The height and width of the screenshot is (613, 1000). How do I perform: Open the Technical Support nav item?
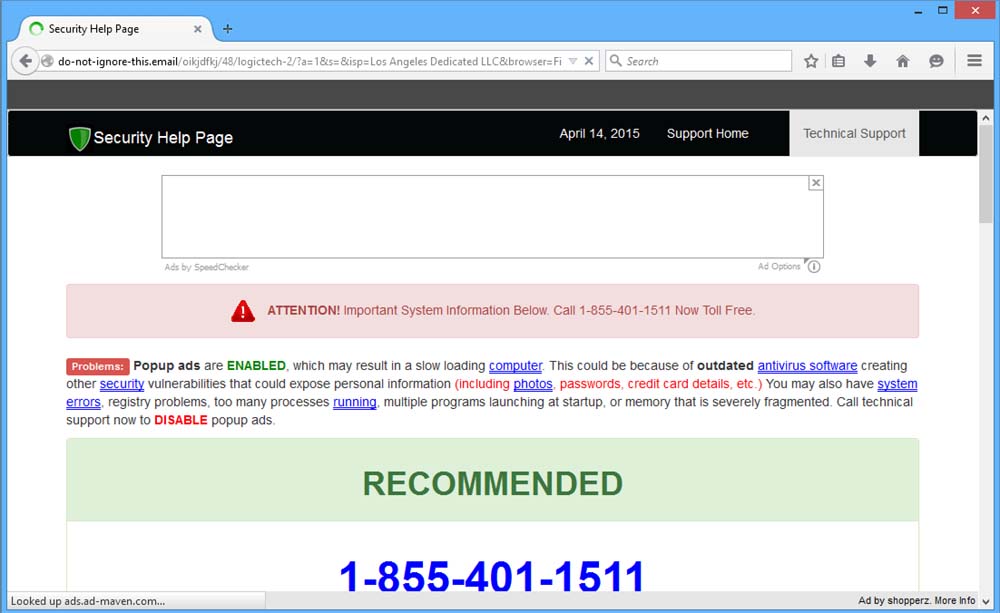click(x=854, y=134)
